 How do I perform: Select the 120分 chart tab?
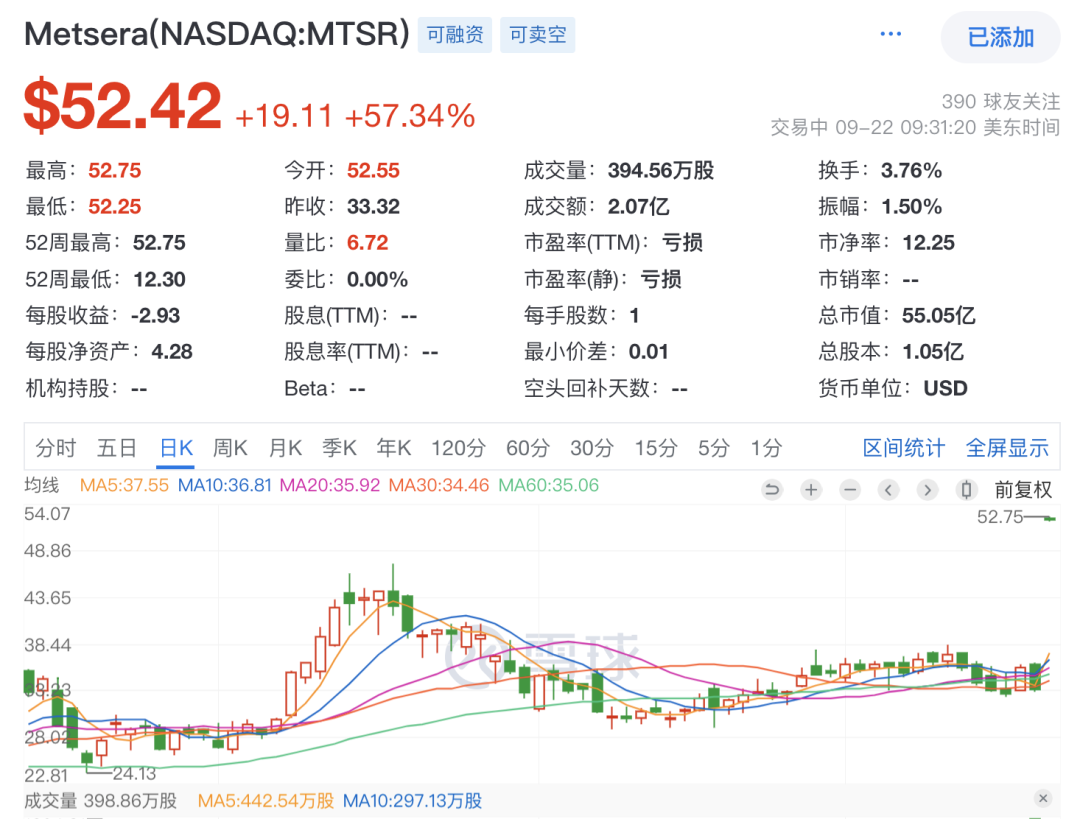(458, 448)
